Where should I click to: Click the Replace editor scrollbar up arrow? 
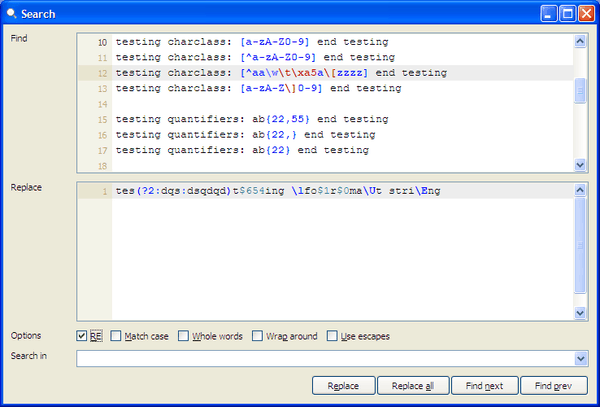580,190
